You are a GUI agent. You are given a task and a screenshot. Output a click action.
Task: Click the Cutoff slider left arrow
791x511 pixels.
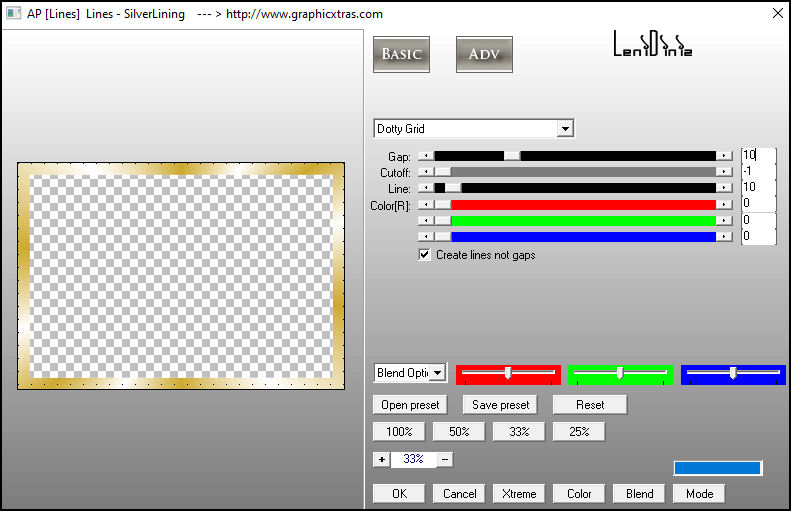pos(425,172)
